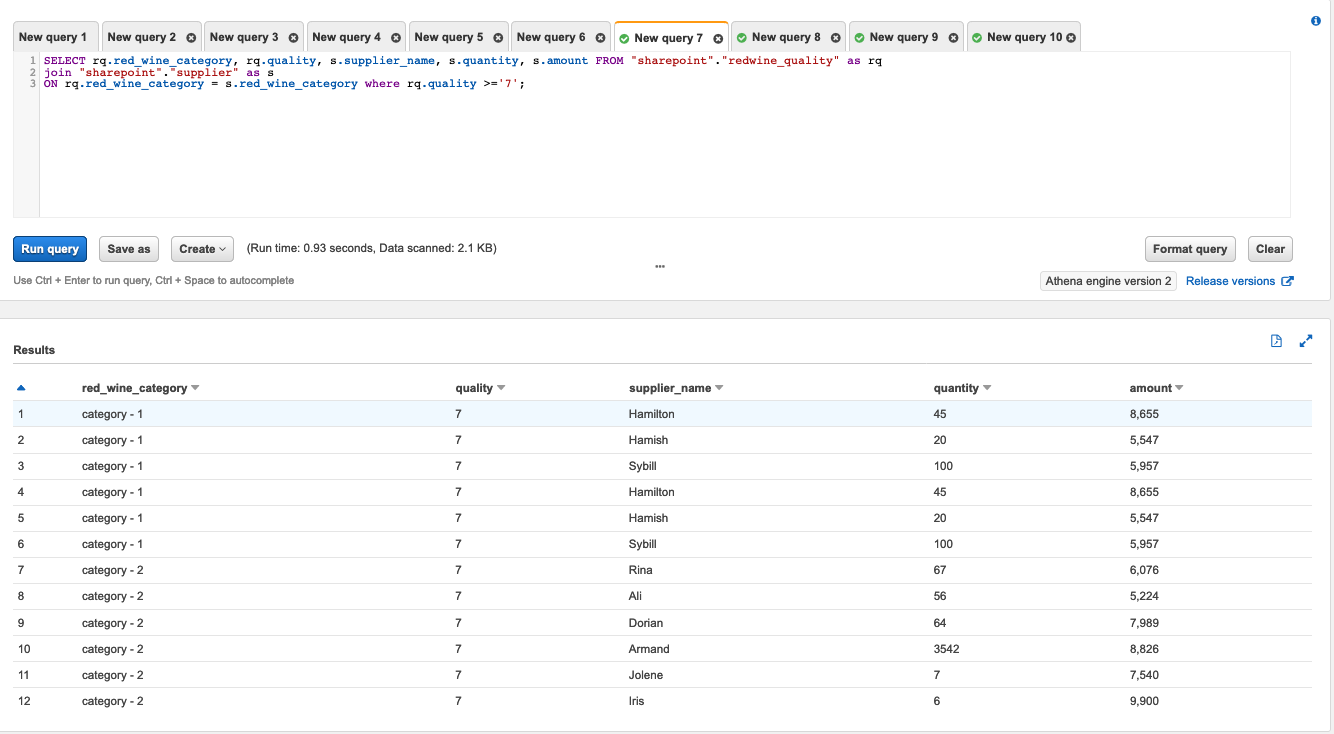Clear the query editor contents
The width and height of the screenshot is (1334, 734).
pos(1269,248)
